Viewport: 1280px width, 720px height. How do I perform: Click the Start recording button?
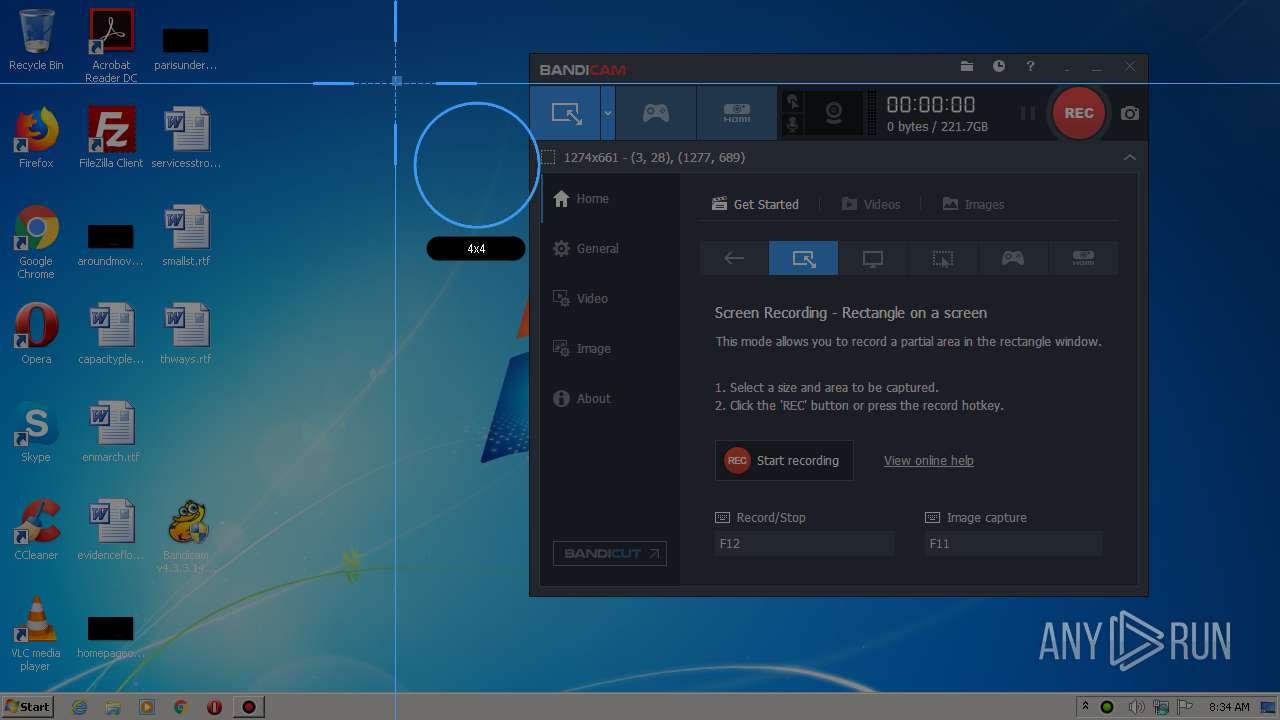pyautogui.click(x=784, y=460)
